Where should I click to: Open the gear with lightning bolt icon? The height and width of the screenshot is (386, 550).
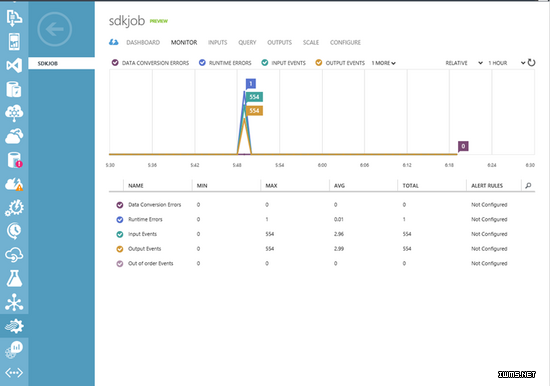[x=14, y=208]
